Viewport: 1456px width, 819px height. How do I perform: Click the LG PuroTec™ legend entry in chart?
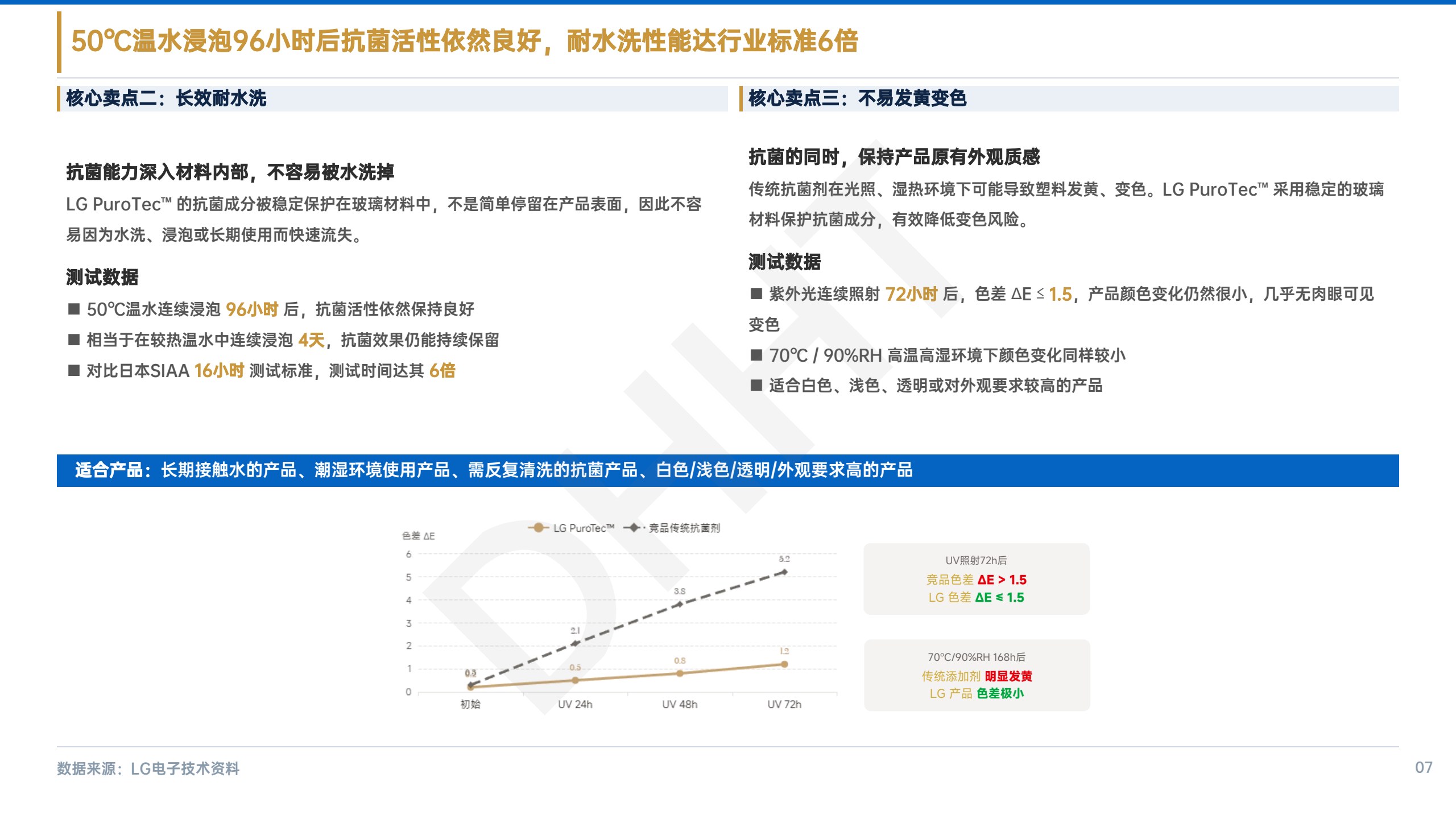pos(572,528)
